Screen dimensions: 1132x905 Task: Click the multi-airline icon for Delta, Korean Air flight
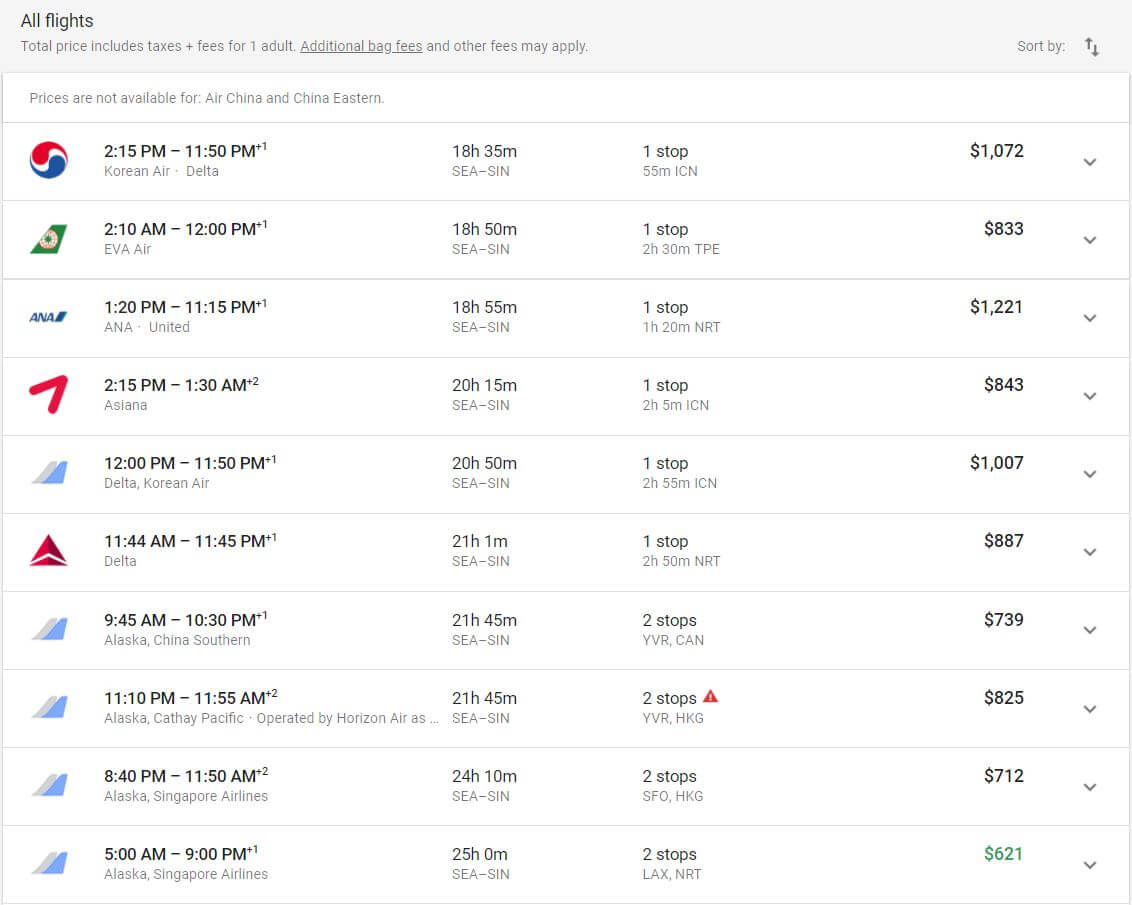tap(50, 473)
